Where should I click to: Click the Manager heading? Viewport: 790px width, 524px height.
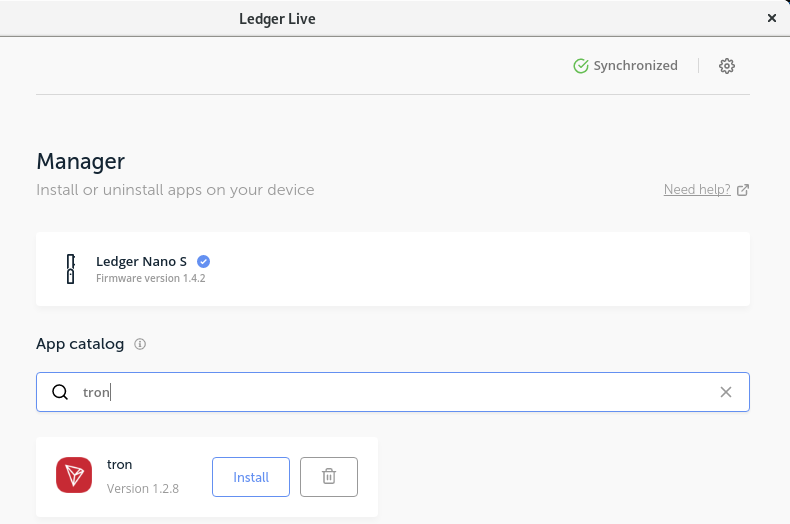coord(81,162)
